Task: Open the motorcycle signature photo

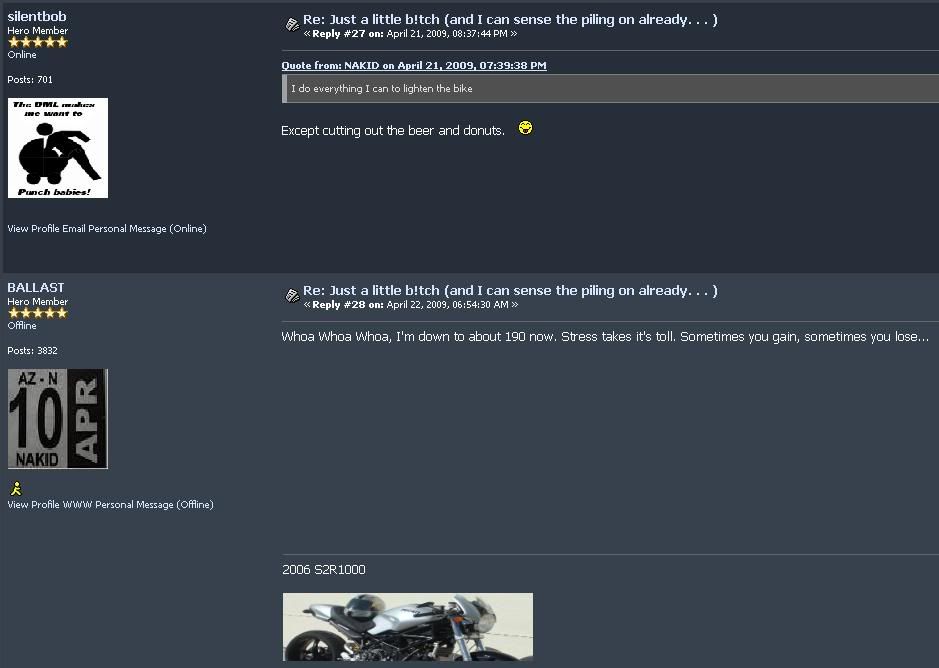Action: (408, 627)
